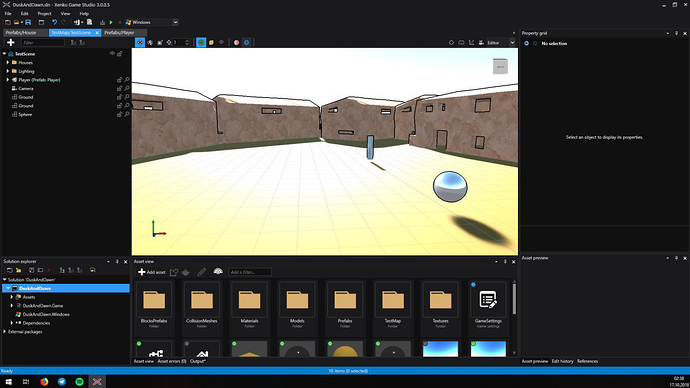Viewport: 690px width, 388px height.
Task: Switch to Asset errors (0) tab
Action: (x=172, y=361)
